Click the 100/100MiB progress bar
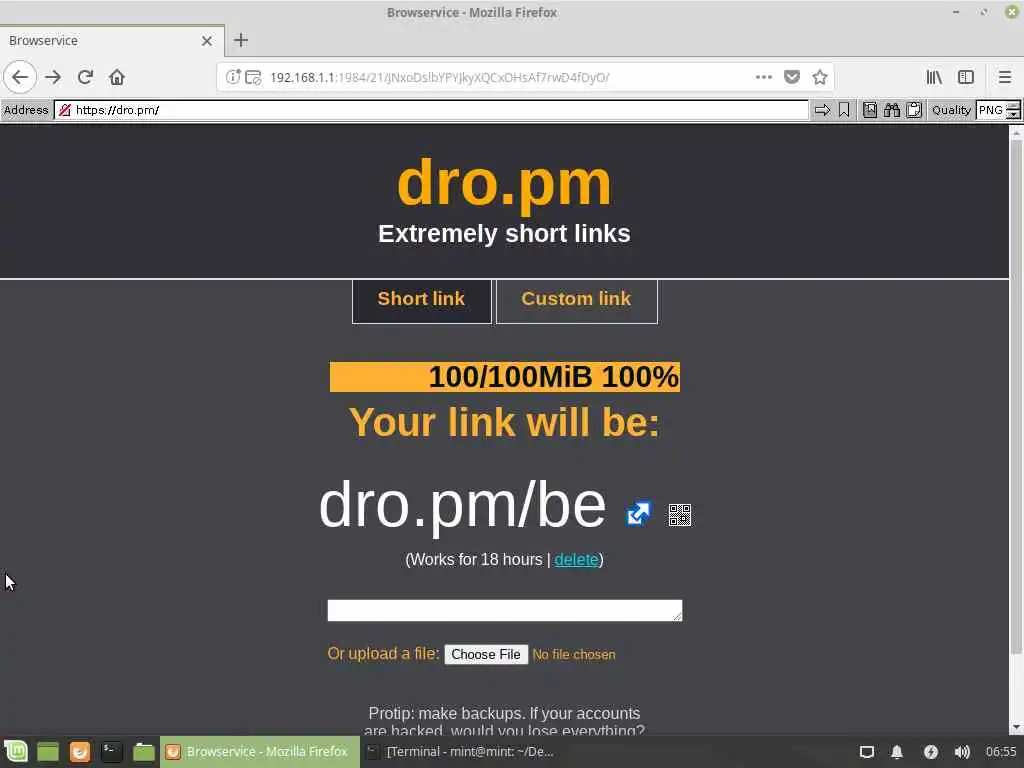The image size is (1024, 768). coord(505,377)
